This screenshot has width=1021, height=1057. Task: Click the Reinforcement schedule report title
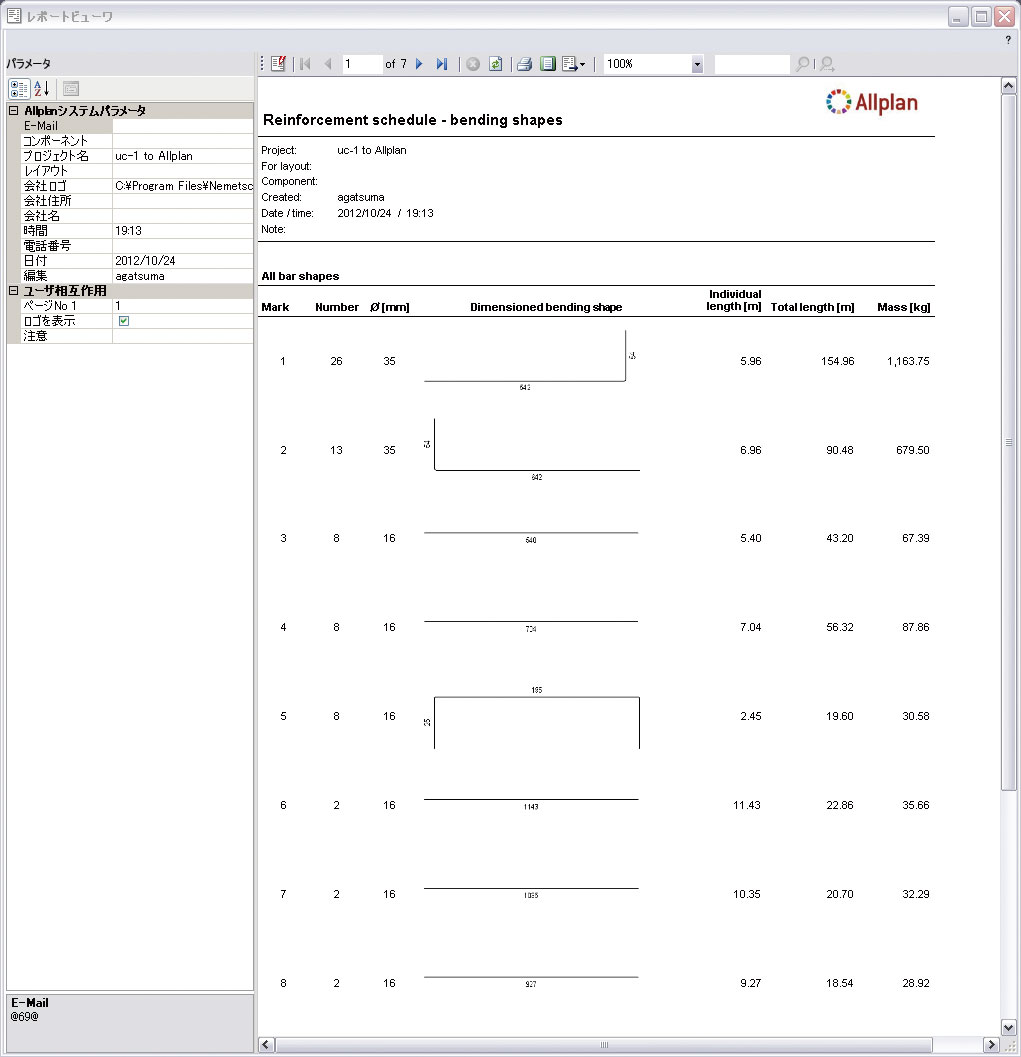point(412,120)
